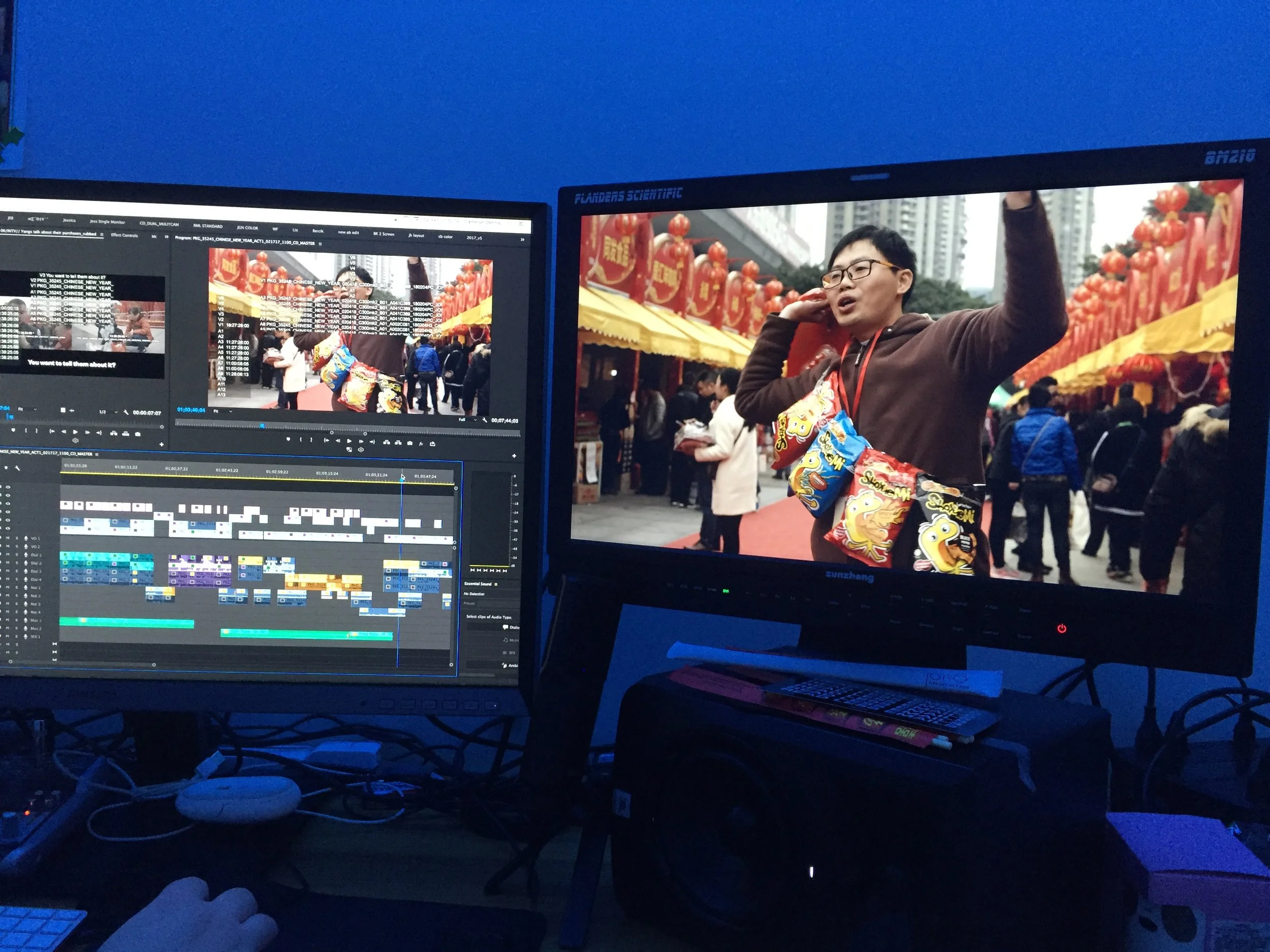Solo the Dial 1 audio track
This screenshot has height=952, width=1270.
(x=17, y=555)
